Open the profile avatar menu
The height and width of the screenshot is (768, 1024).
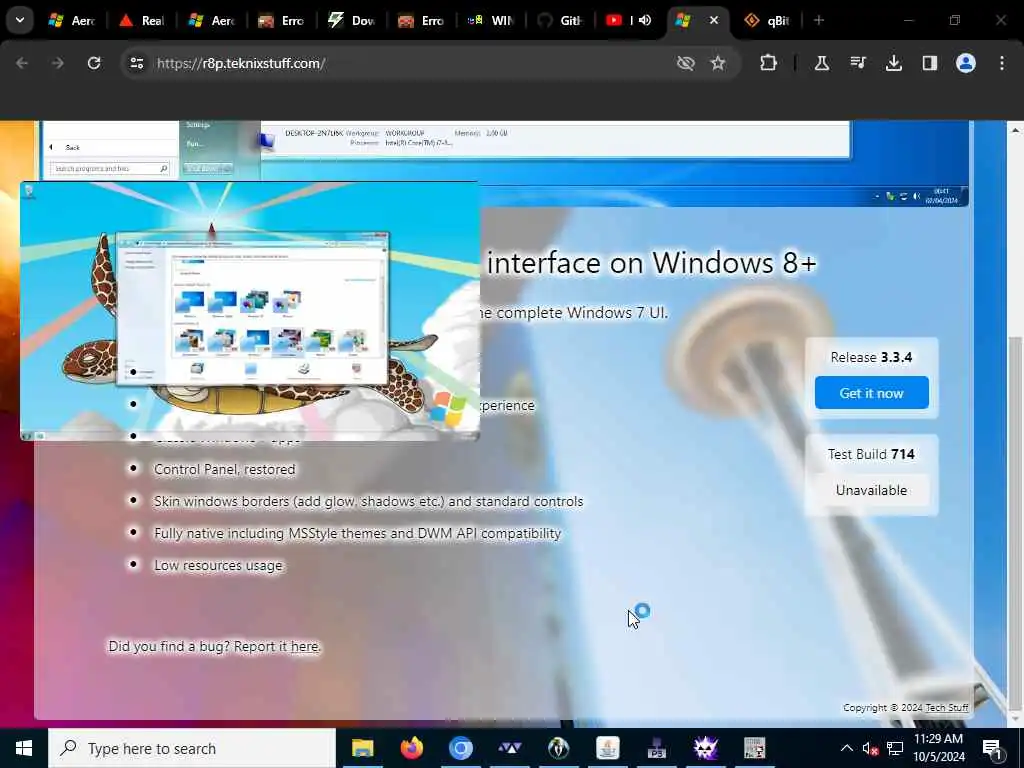tap(966, 63)
